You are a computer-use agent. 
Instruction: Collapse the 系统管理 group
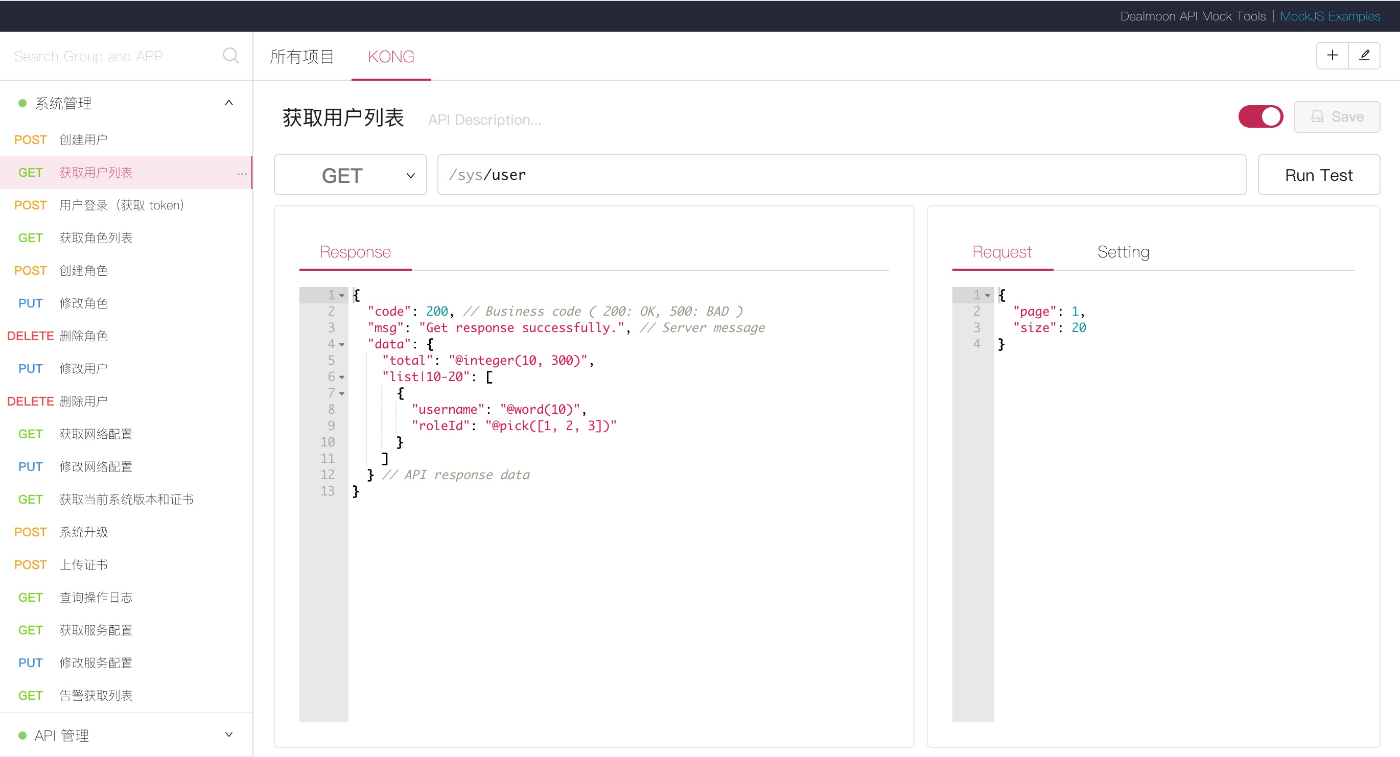[x=229, y=103]
